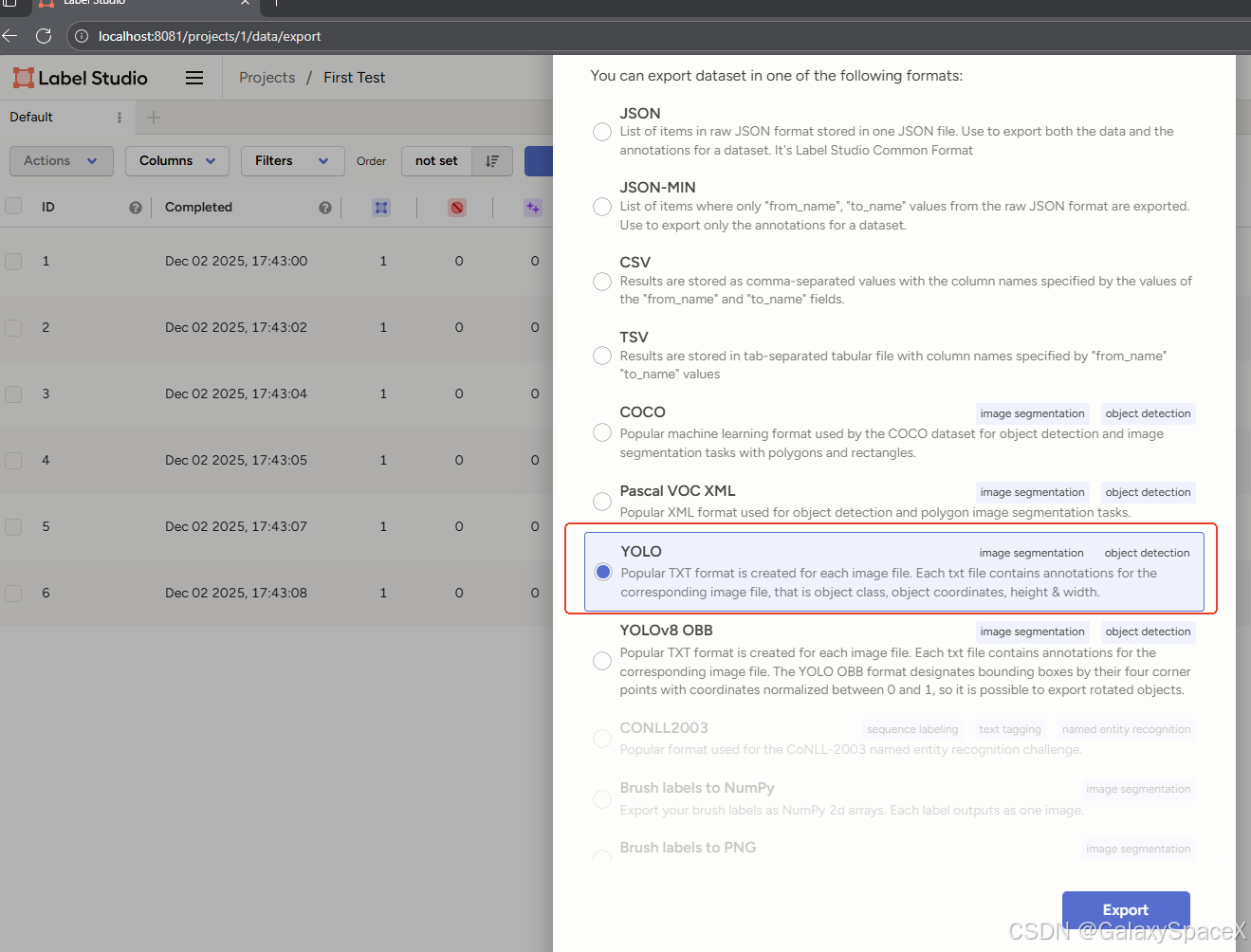Click the total annotations column icon
1251x952 pixels.
point(381,208)
